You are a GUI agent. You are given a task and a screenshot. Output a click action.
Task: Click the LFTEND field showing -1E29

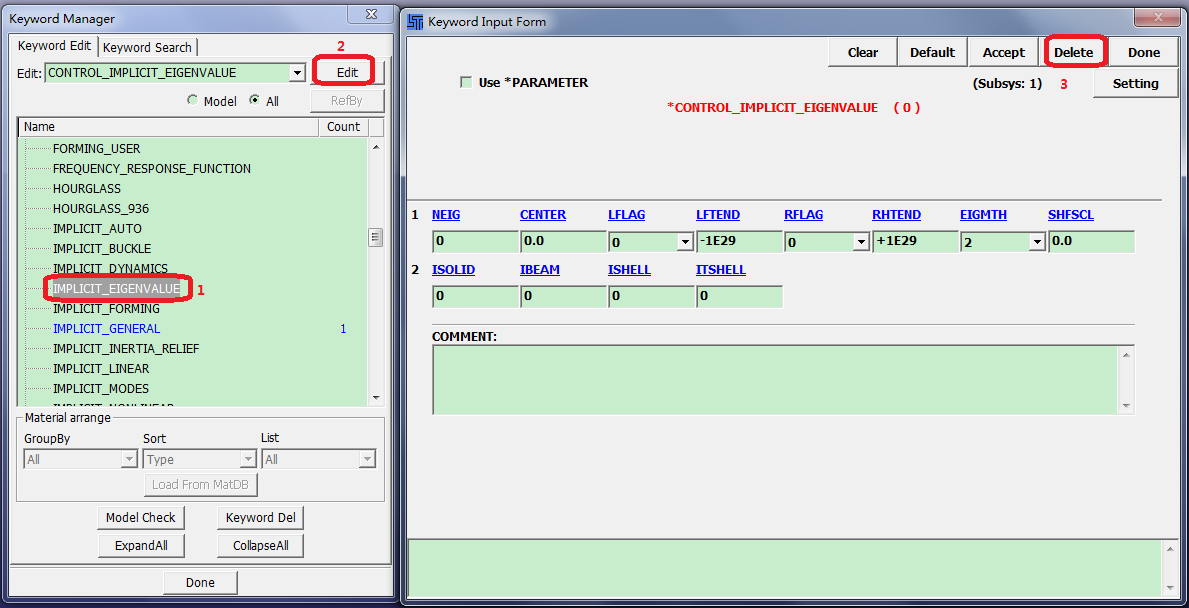click(x=739, y=242)
